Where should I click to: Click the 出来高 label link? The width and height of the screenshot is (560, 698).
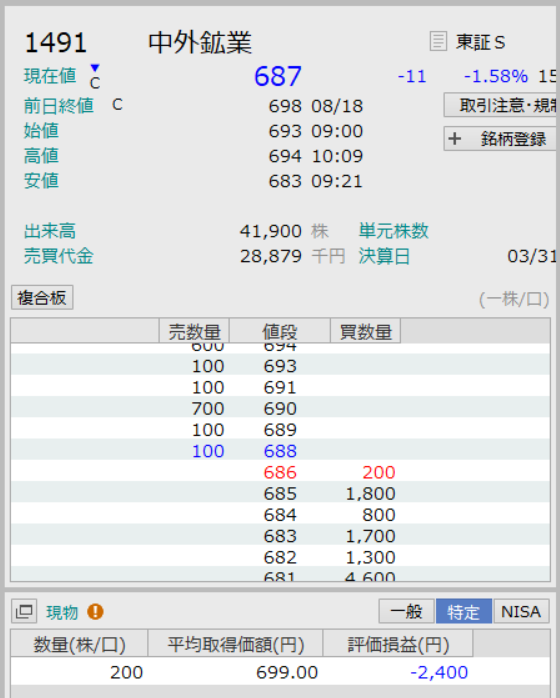pos(50,231)
